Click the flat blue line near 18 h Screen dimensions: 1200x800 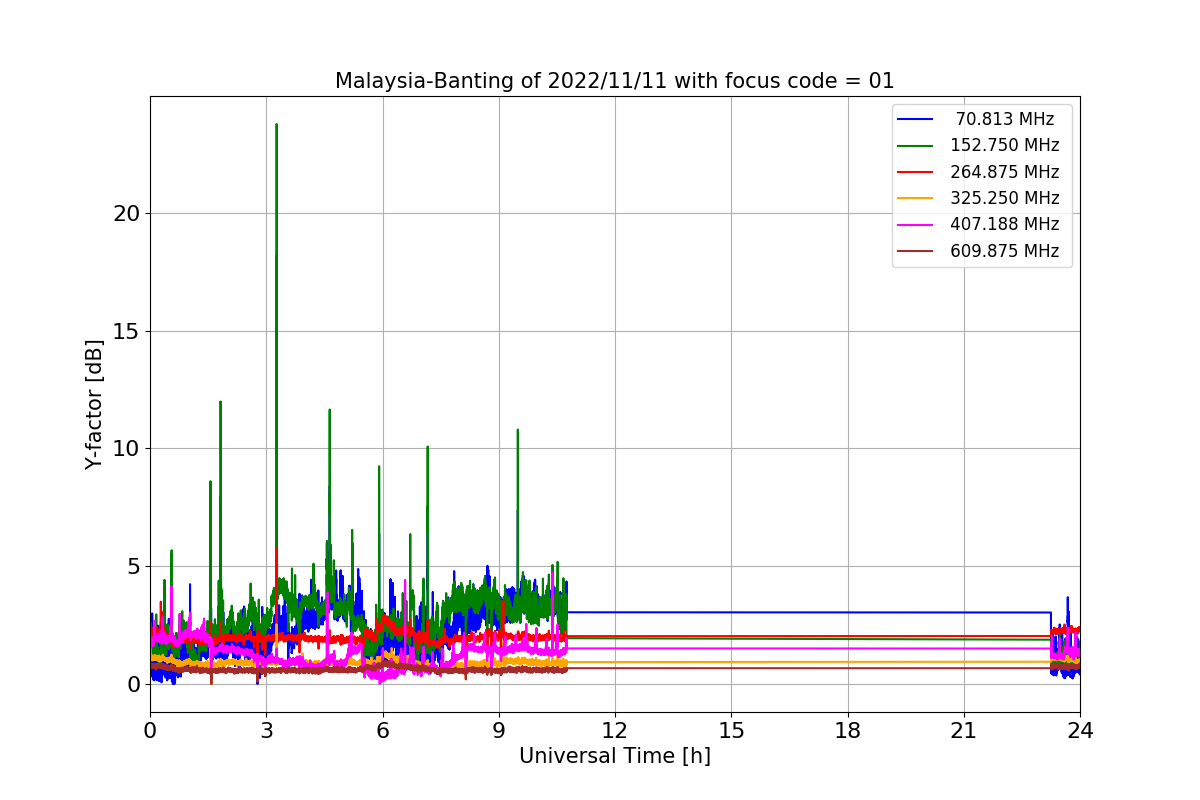tap(847, 612)
